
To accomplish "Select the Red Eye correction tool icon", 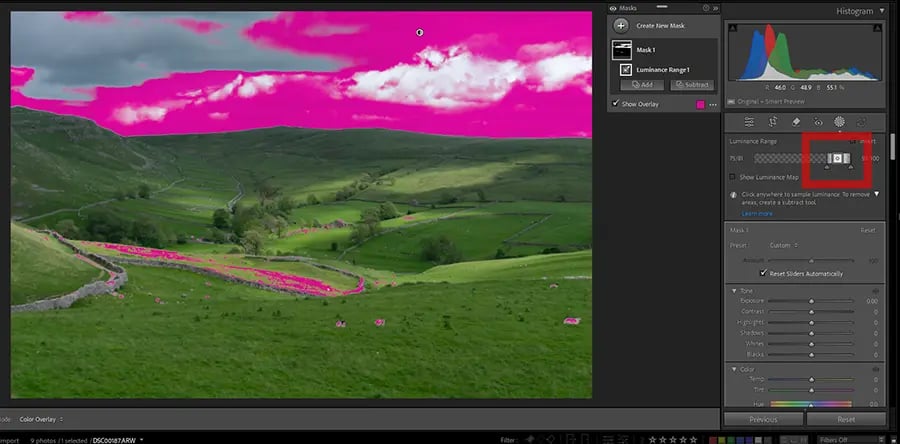I will pyautogui.click(x=818, y=122).
